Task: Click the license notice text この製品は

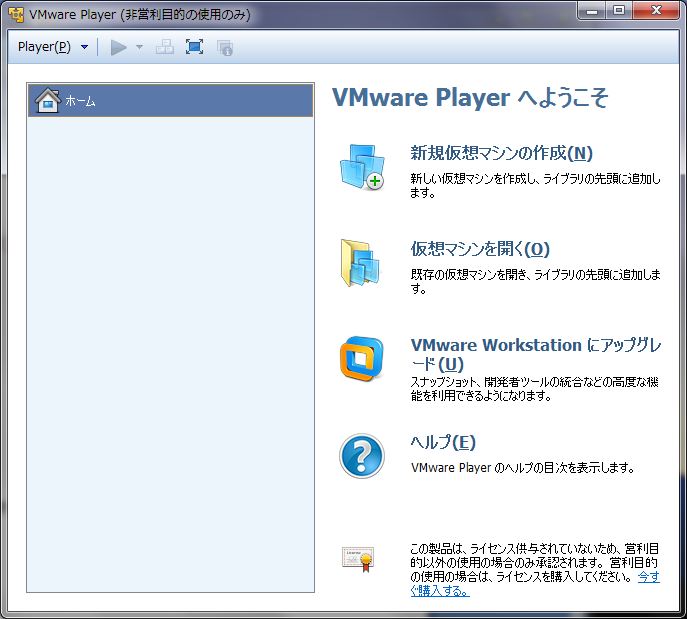Action: click(x=535, y=562)
